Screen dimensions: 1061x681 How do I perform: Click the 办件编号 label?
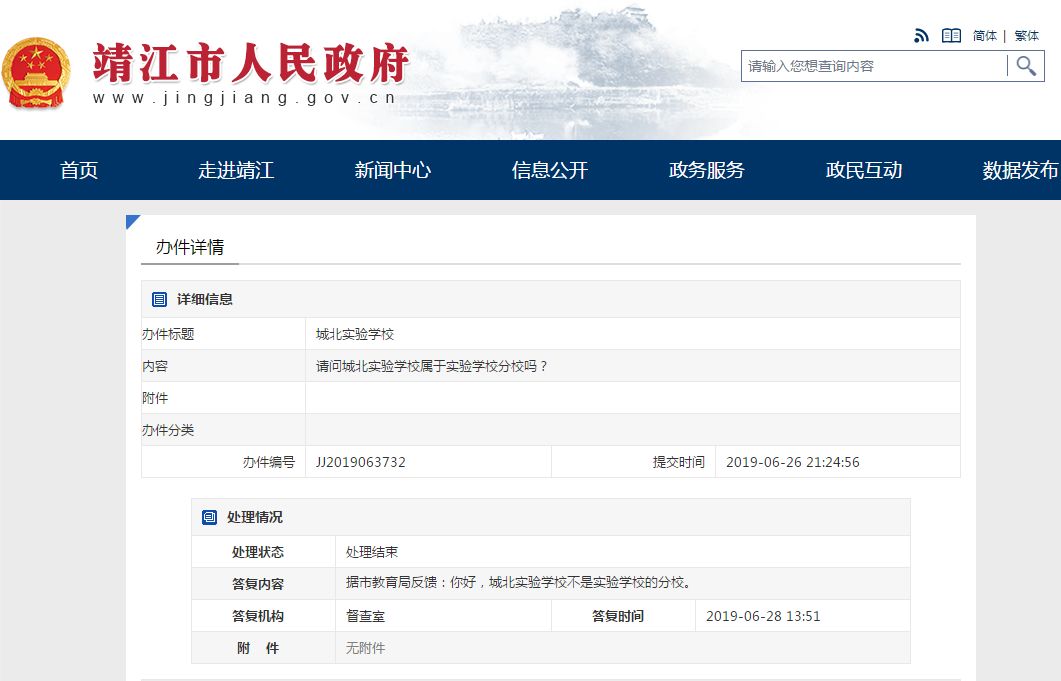pyautogui.click(x=269, y=462)
